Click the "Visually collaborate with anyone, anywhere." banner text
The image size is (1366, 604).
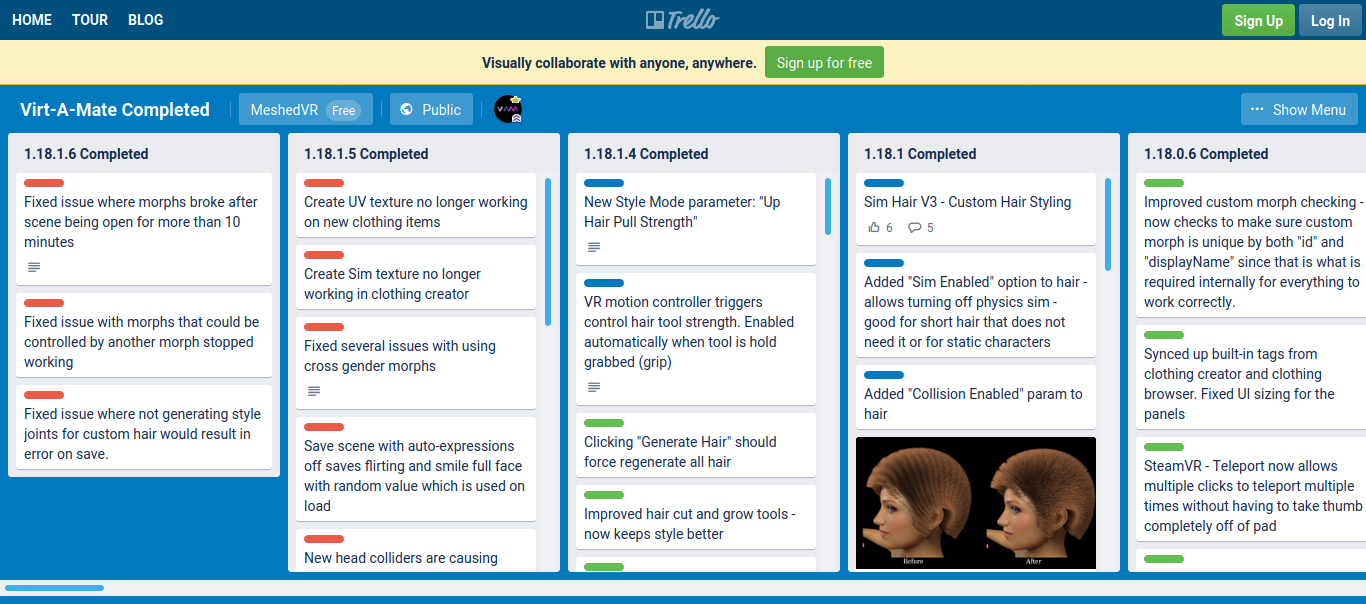(619, 62)
